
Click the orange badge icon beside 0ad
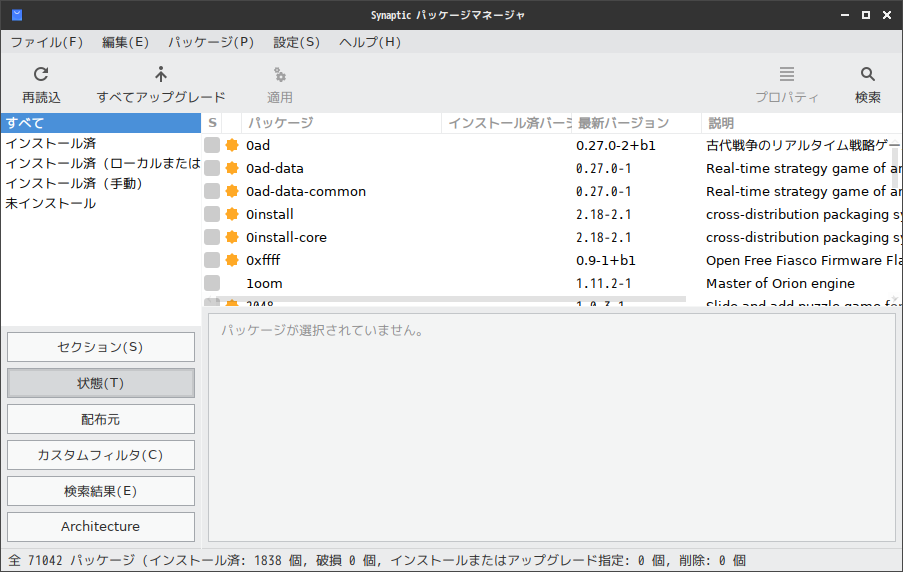click(232, 145)
